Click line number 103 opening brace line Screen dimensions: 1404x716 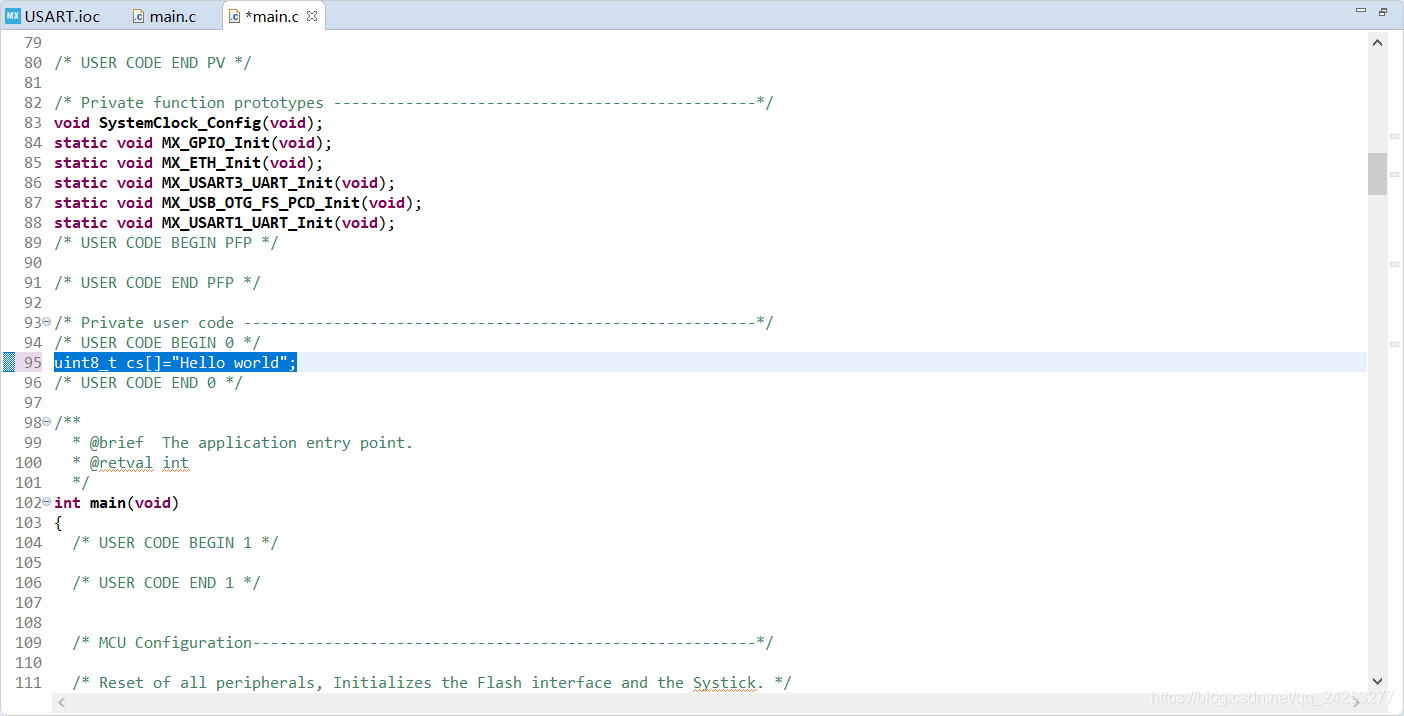(28, 523)
